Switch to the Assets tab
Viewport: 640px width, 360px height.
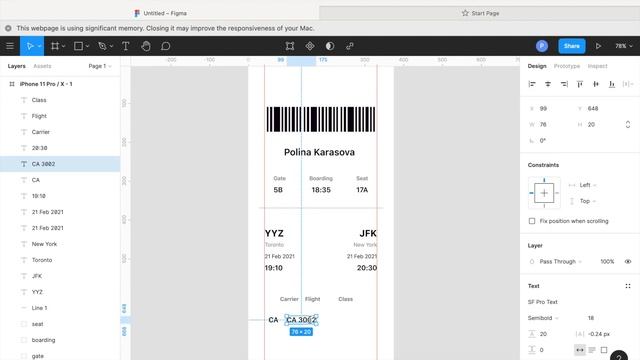(x=42, y=66)
